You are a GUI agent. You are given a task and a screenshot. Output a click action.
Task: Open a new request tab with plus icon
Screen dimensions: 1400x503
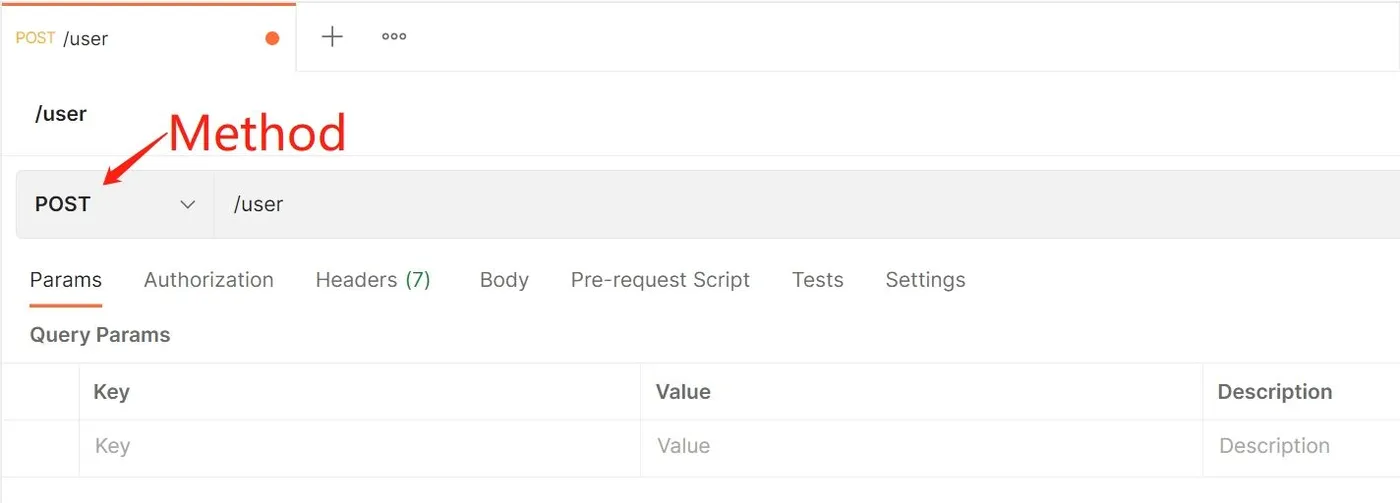[332, 37]
